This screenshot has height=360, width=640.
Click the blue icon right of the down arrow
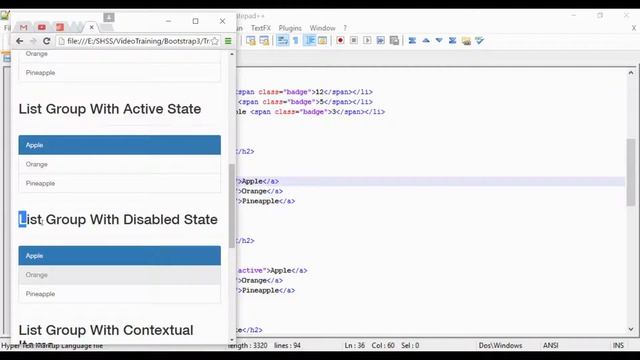click(452, 40)
